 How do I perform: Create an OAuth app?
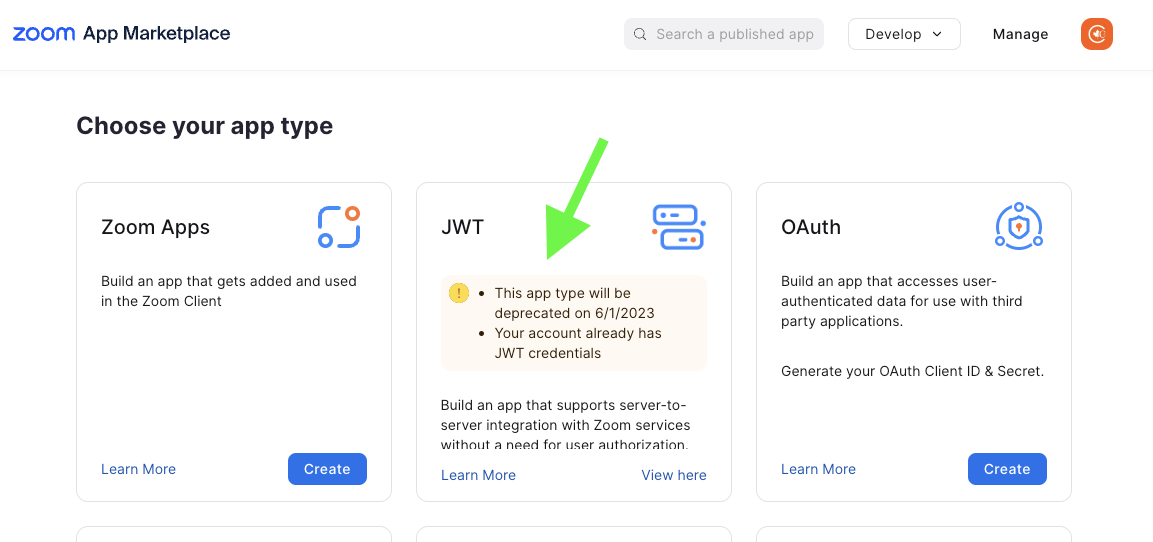[x=1007, y=469]
